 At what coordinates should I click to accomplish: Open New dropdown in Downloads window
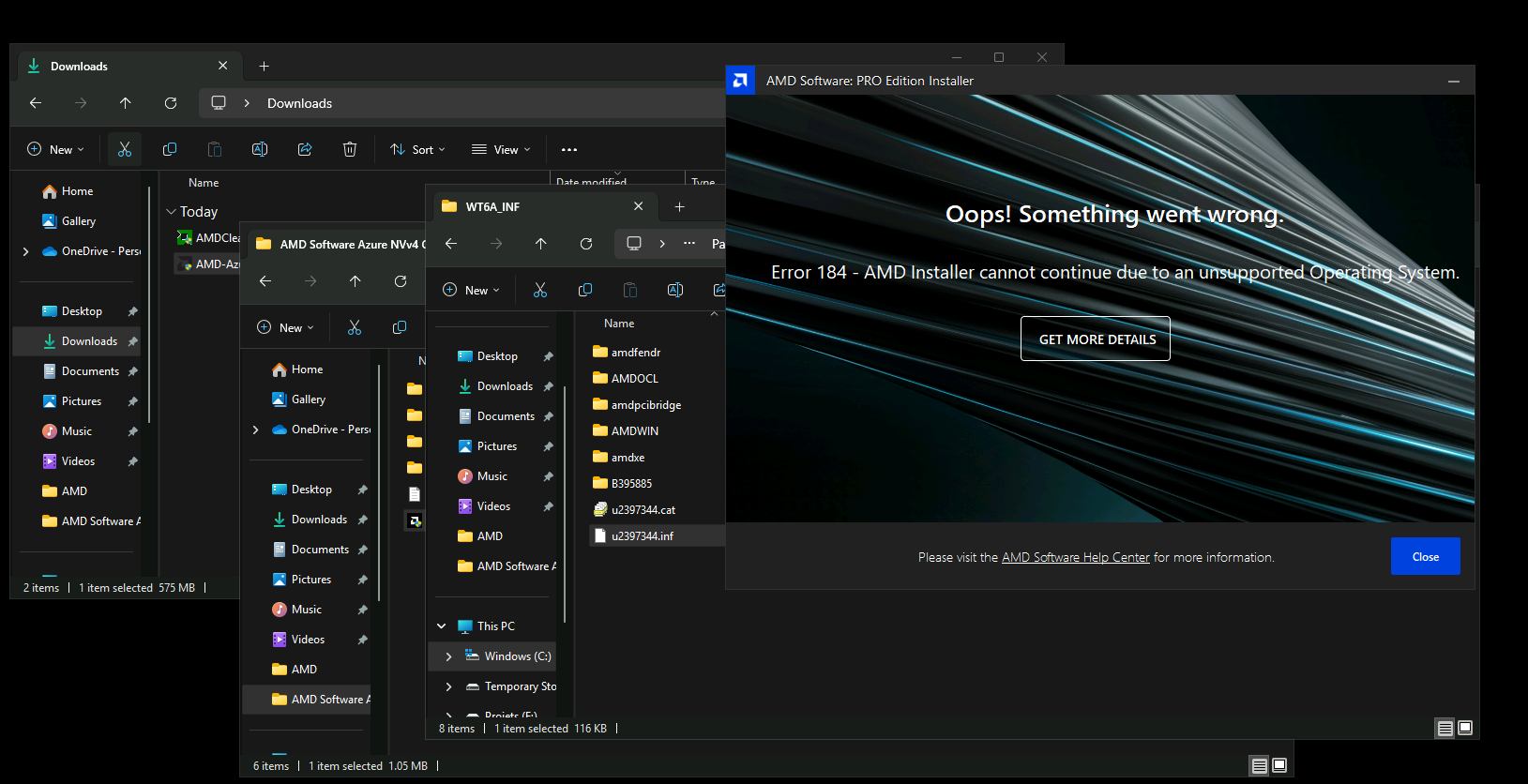pos(55,149)
